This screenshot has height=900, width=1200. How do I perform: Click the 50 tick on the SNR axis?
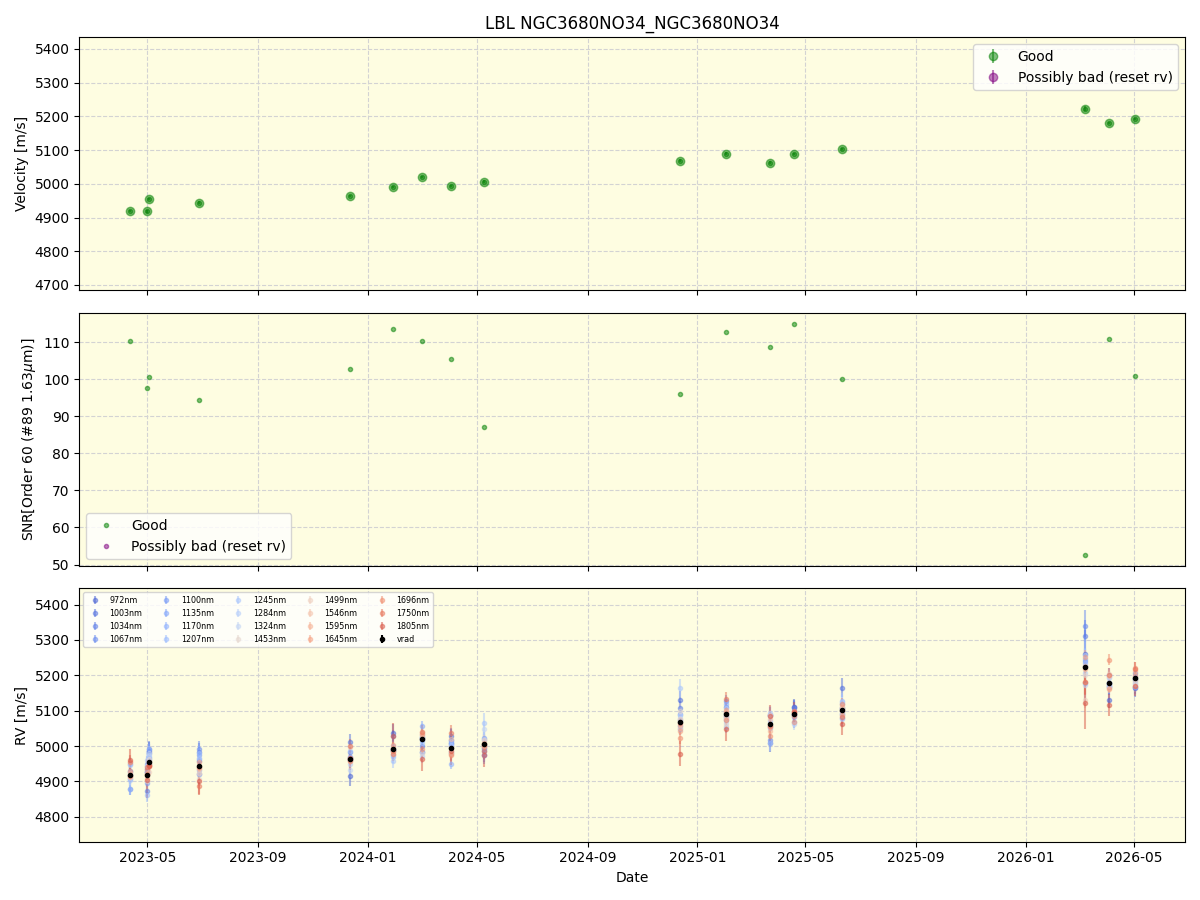pos(61,565)
